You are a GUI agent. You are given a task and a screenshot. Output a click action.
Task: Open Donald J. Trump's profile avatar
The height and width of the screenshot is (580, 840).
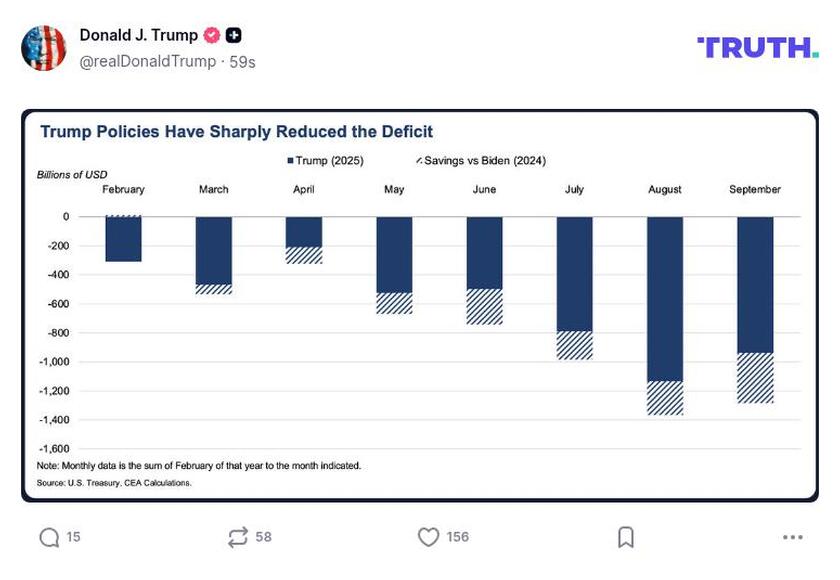pos(44,47)
